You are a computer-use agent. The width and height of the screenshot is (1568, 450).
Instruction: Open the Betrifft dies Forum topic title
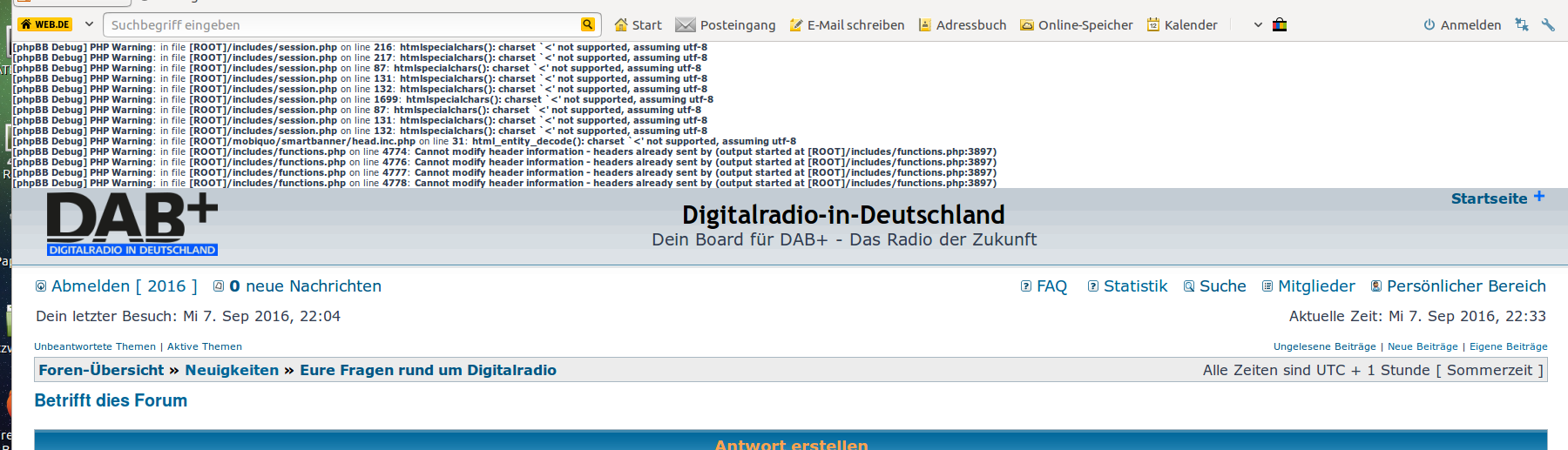click(111, 400)
